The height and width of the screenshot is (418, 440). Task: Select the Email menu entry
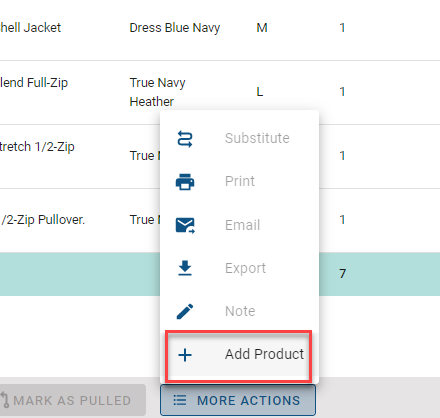coord(239,225)
